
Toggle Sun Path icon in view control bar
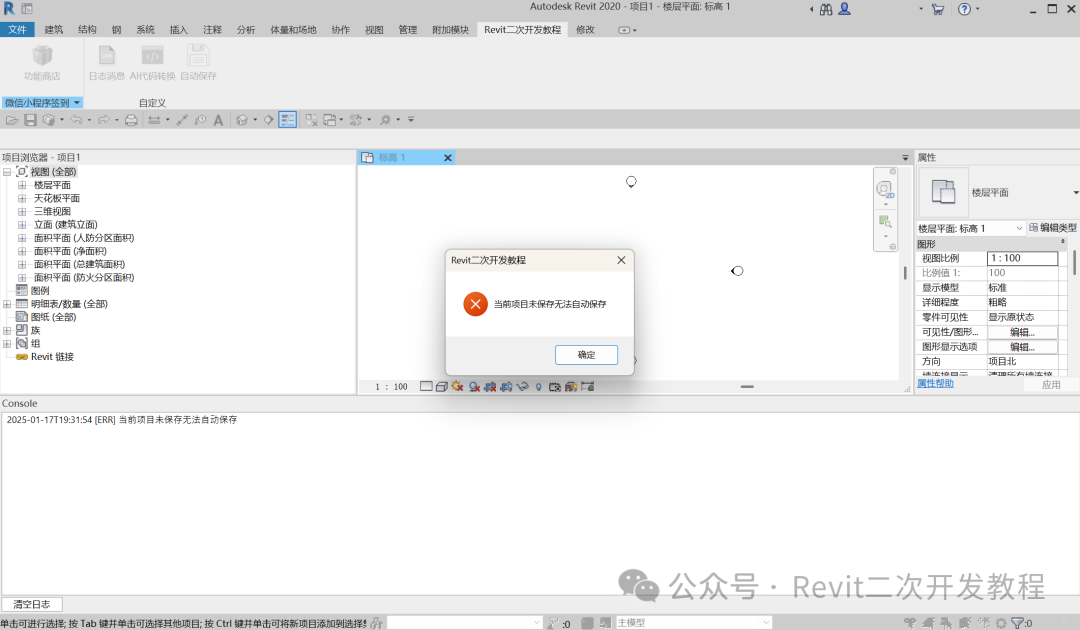(x=457, y=386)
